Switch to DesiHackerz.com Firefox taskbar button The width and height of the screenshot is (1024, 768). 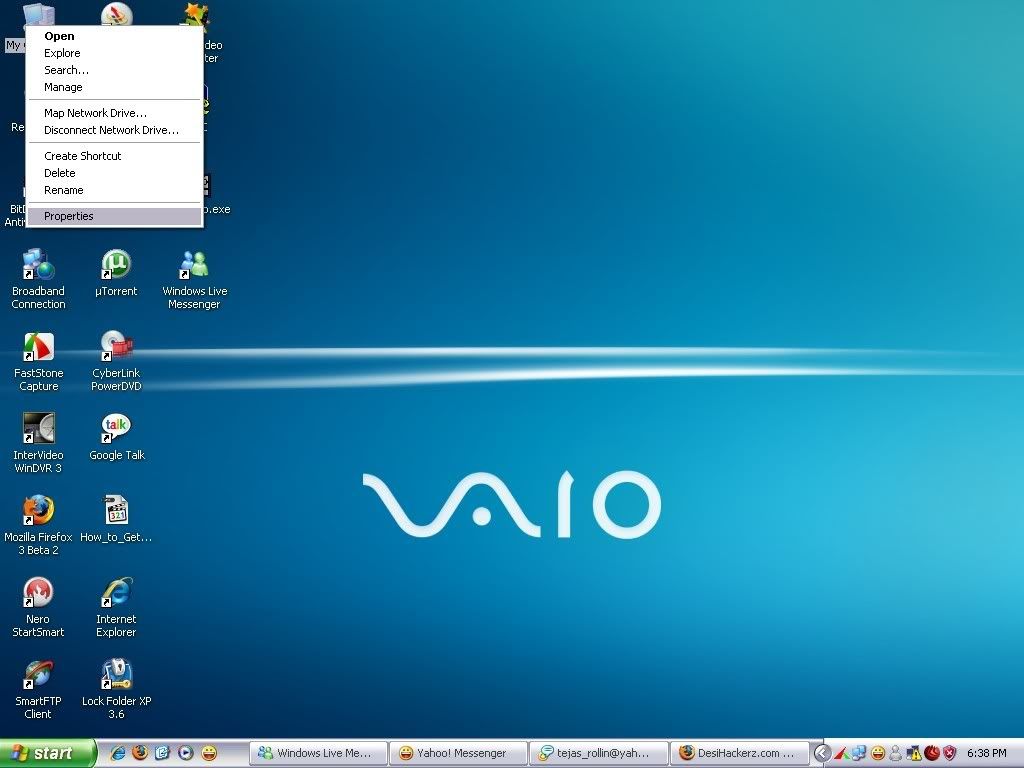[739, 753]
